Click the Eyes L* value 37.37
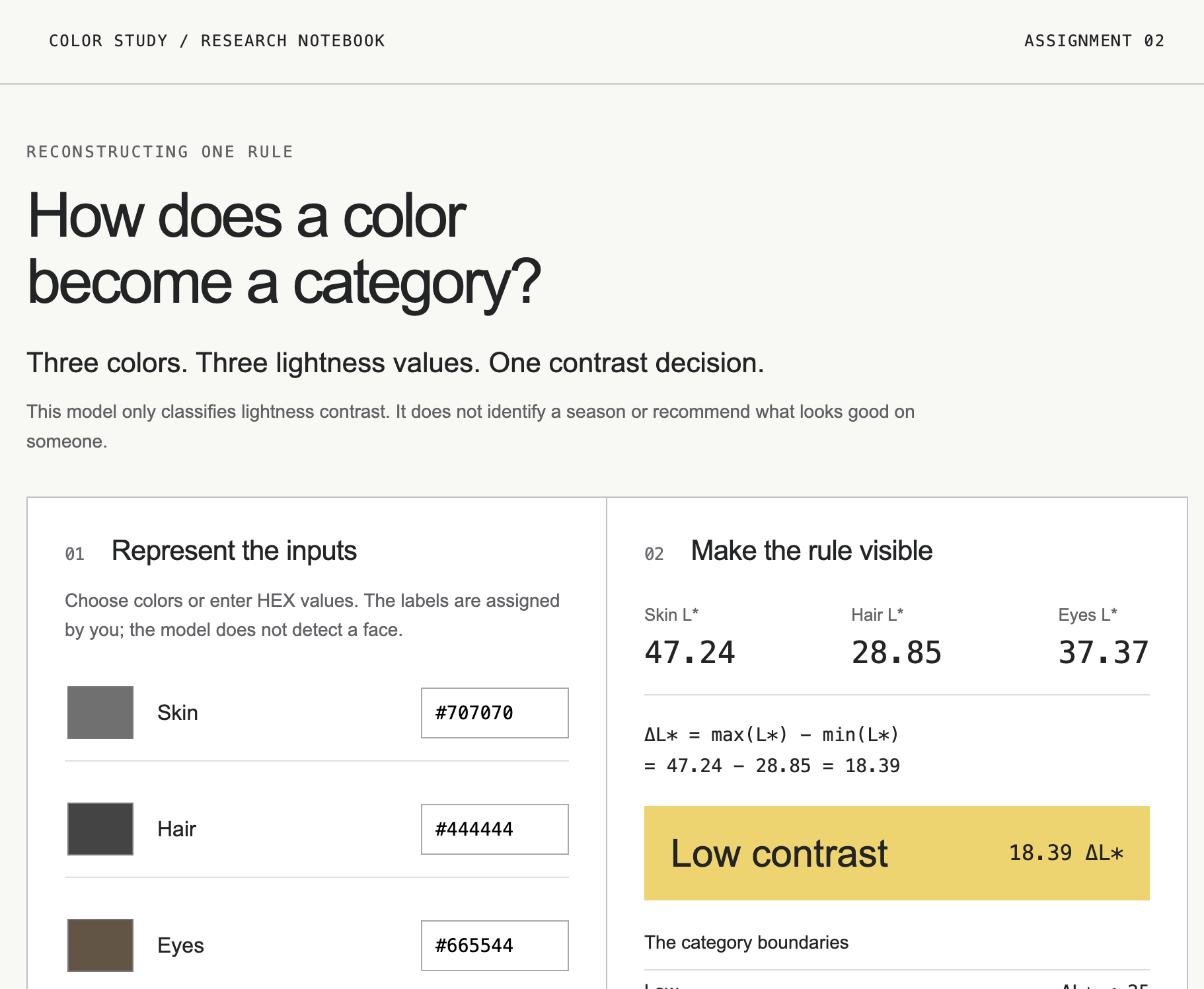 click(1104, 653)
